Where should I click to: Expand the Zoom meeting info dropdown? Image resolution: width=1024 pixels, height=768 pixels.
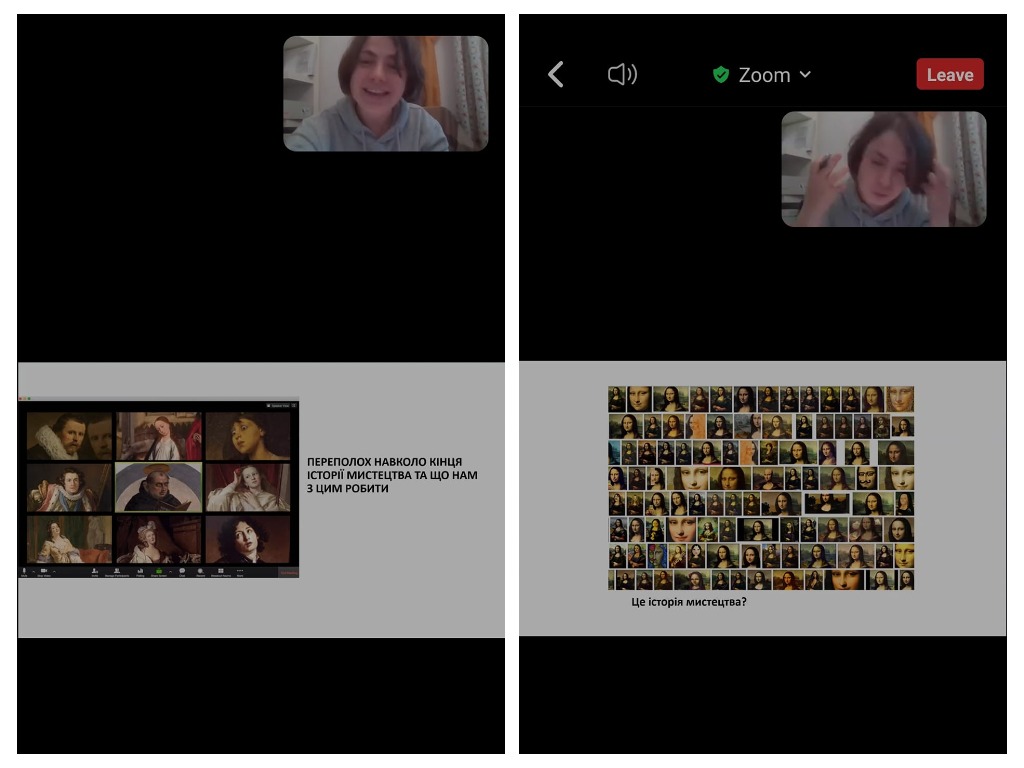click(x=775, y=75)
